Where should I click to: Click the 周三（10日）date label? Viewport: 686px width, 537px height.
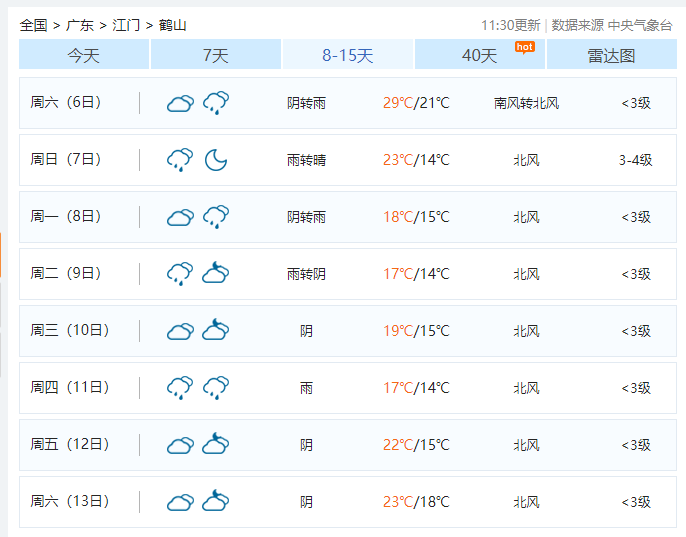tap(70, 330)
